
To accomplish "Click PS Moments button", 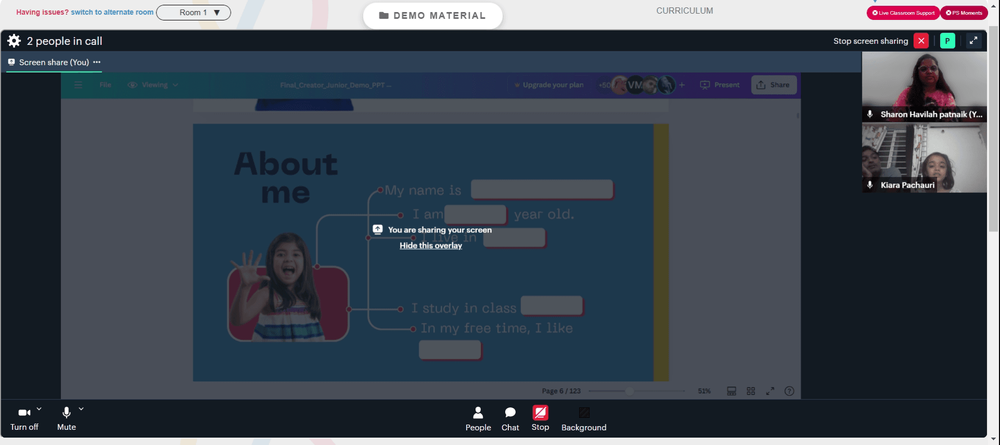I will pos(964,13).
